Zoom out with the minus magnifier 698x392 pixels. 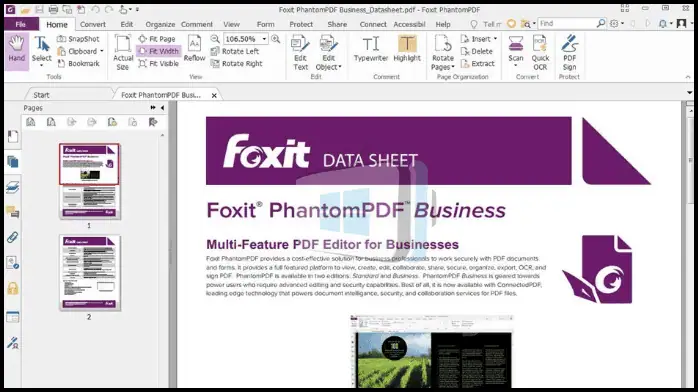[215, 39]
